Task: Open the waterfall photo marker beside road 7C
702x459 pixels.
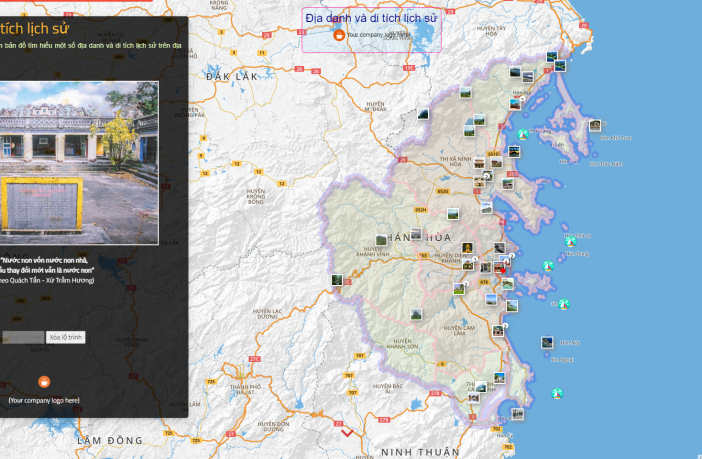Action: point(337,280)
